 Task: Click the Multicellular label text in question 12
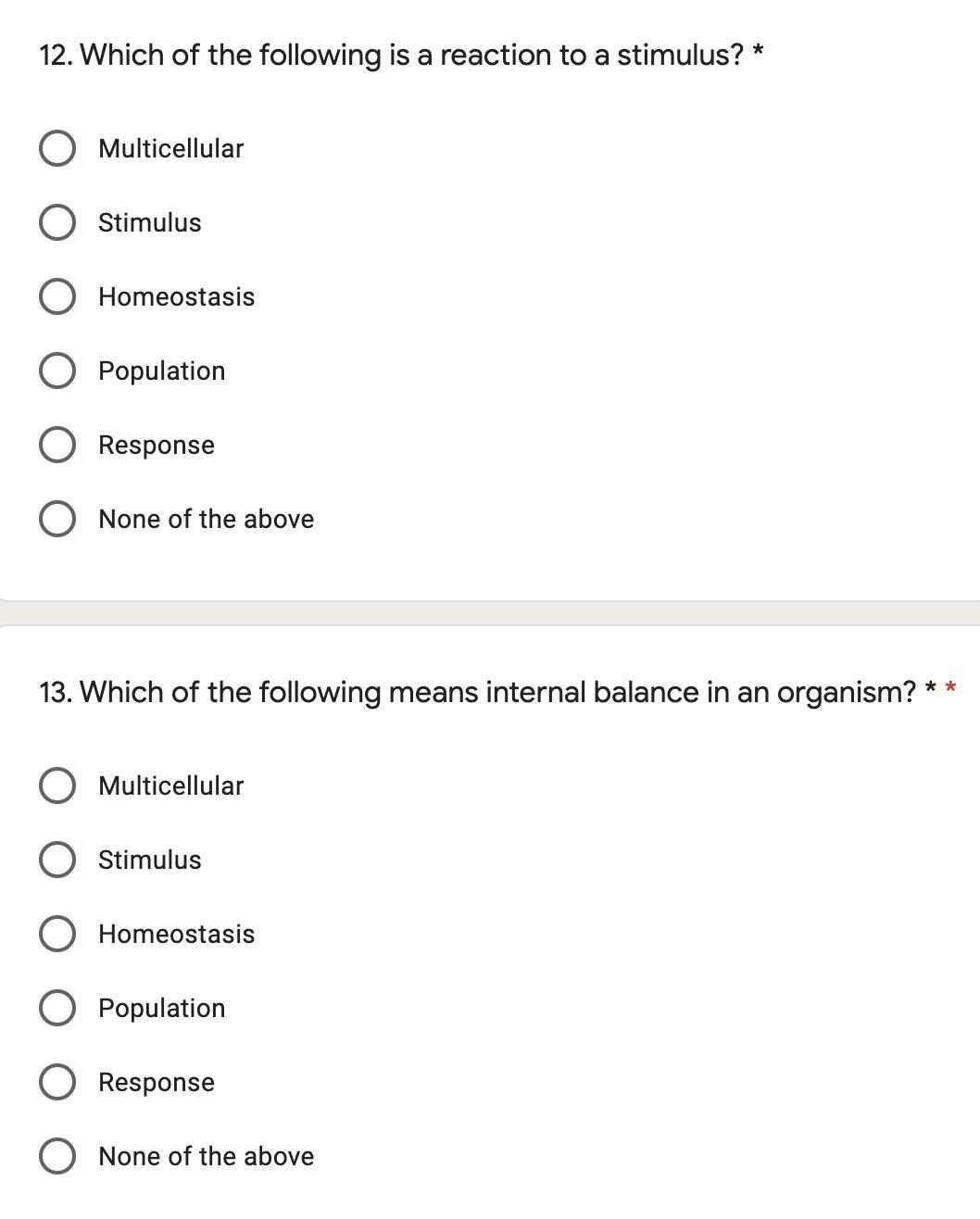(x=170, y=148)
